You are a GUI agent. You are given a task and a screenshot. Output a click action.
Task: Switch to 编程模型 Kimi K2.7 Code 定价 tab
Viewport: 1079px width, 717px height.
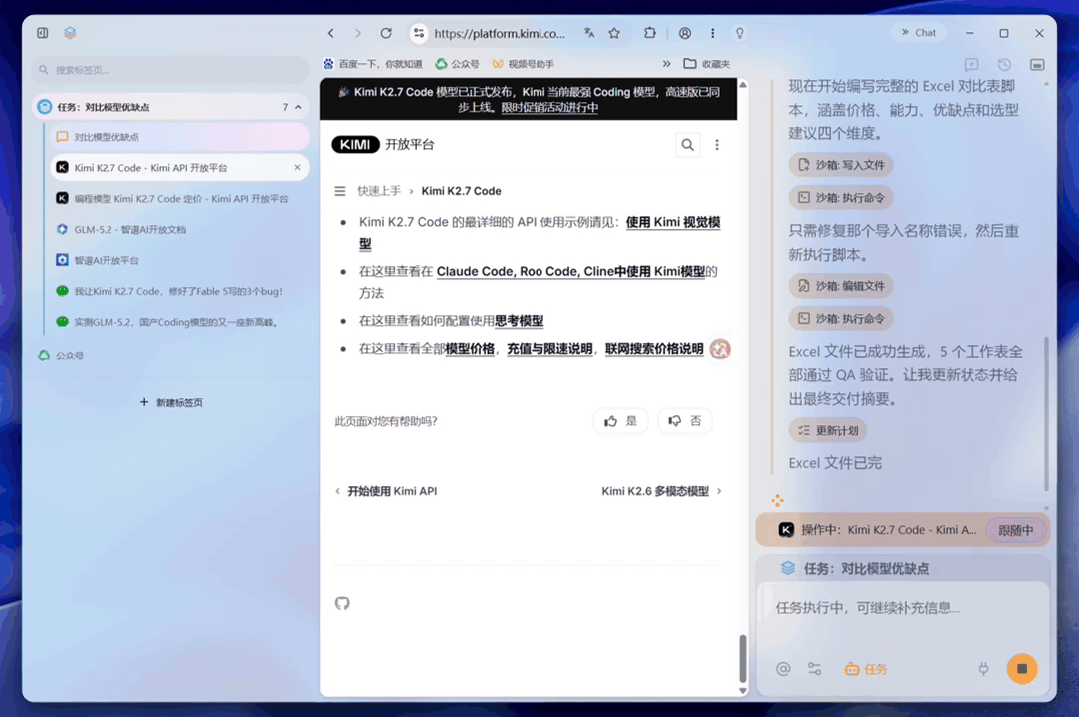point(180,198)
